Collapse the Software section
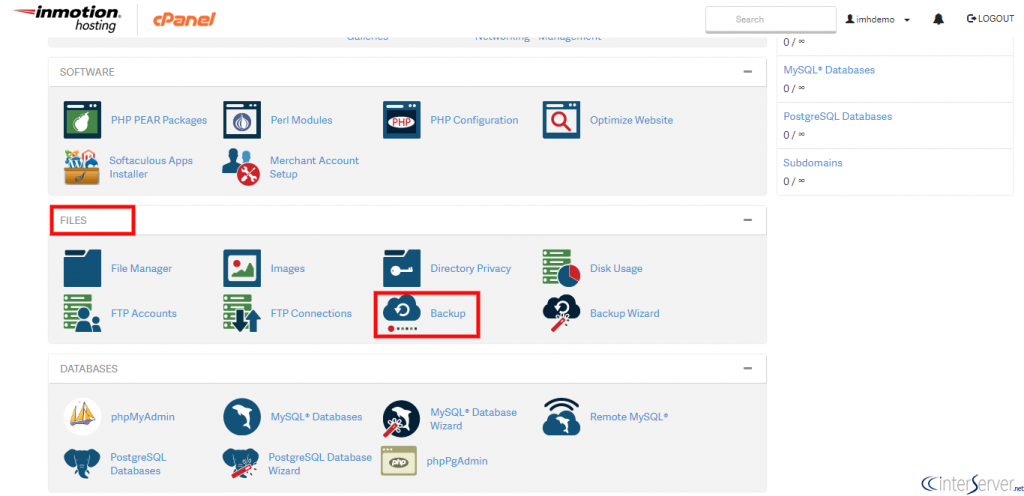The width and height of the screenshot is (1024, 496). pyautogui.click(x=747, y=72)
